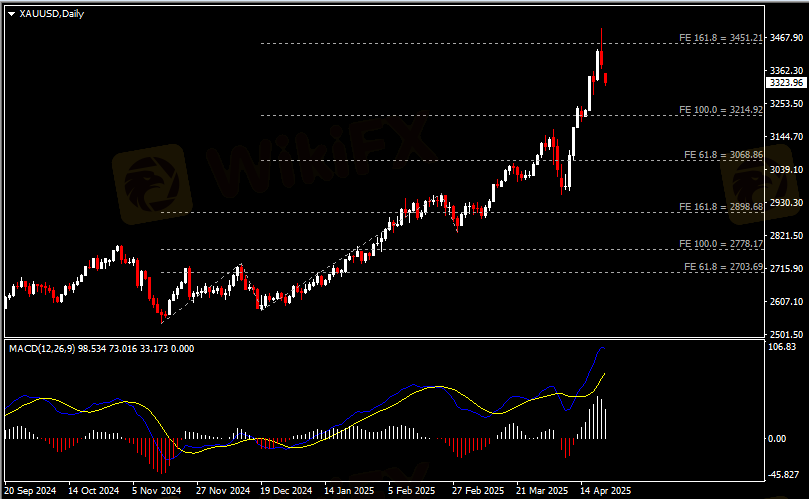
Task: Click the 2501.50 price axis value
Action: pos(786,334)
